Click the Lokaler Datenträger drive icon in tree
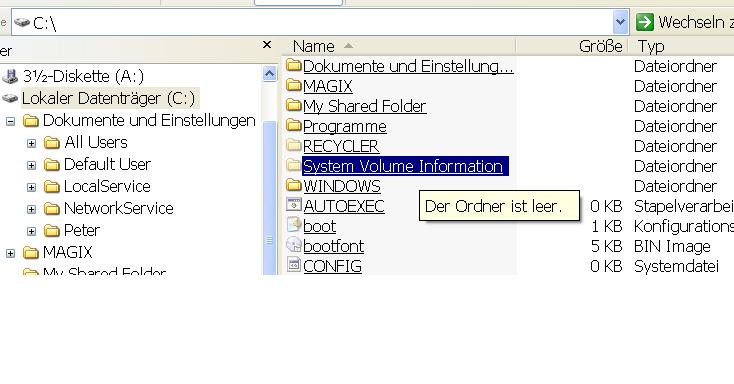The image size is (734, 384). coord(10,98)
